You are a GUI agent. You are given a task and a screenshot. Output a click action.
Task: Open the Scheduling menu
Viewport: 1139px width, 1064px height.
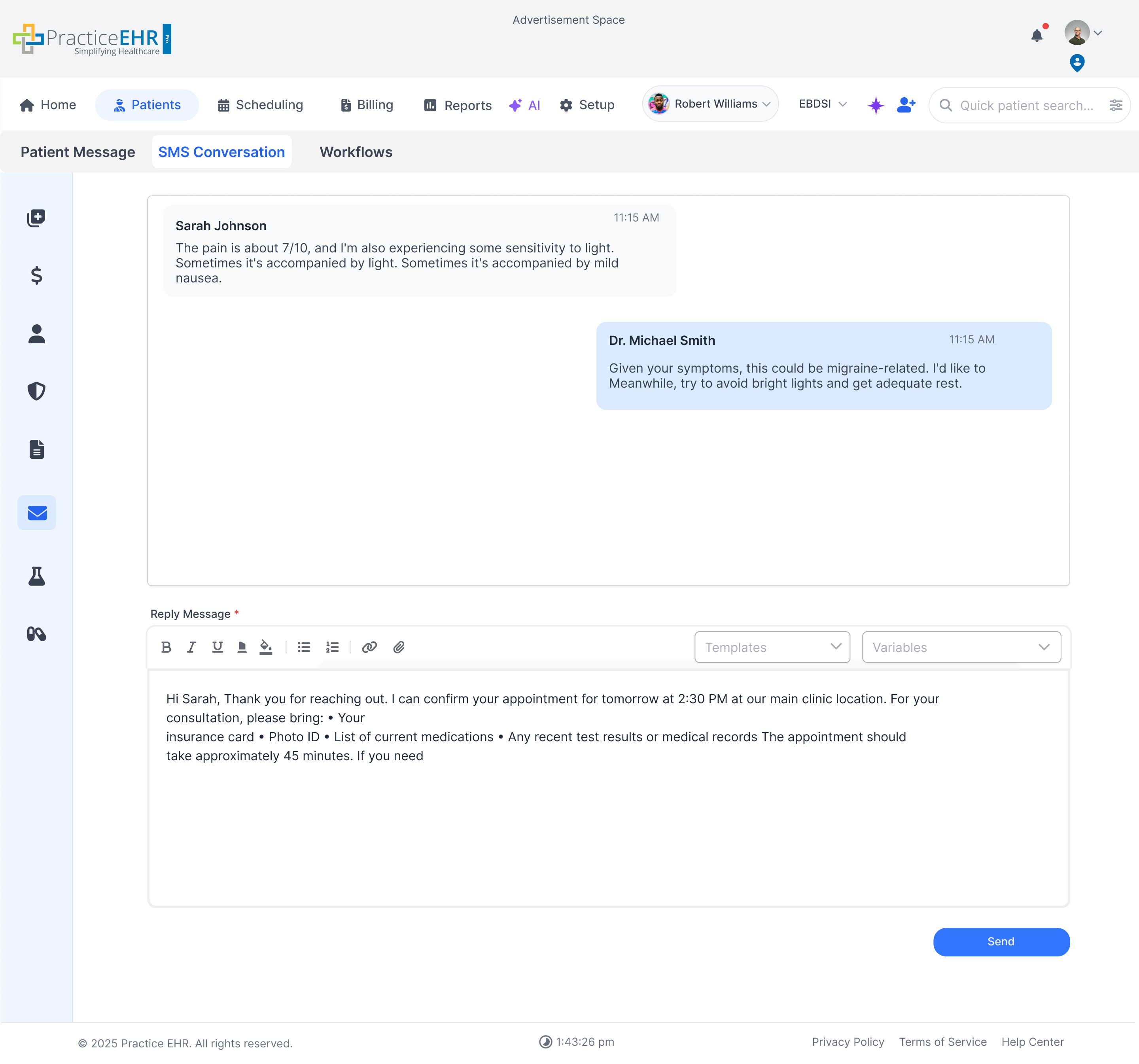coord(261,105)
